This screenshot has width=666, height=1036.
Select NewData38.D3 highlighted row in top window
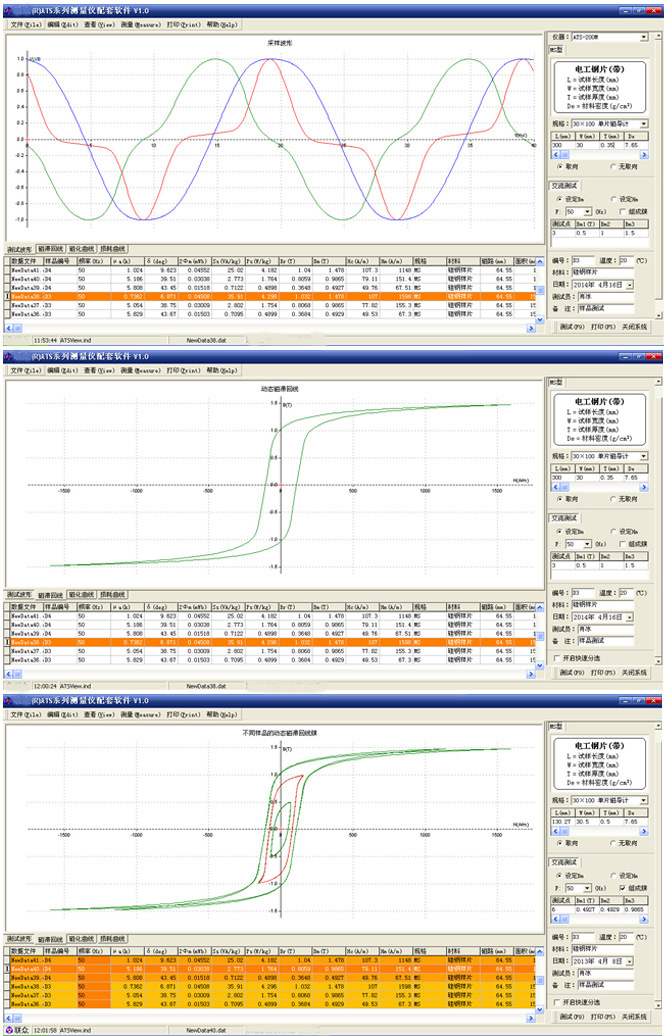(272, 297)
